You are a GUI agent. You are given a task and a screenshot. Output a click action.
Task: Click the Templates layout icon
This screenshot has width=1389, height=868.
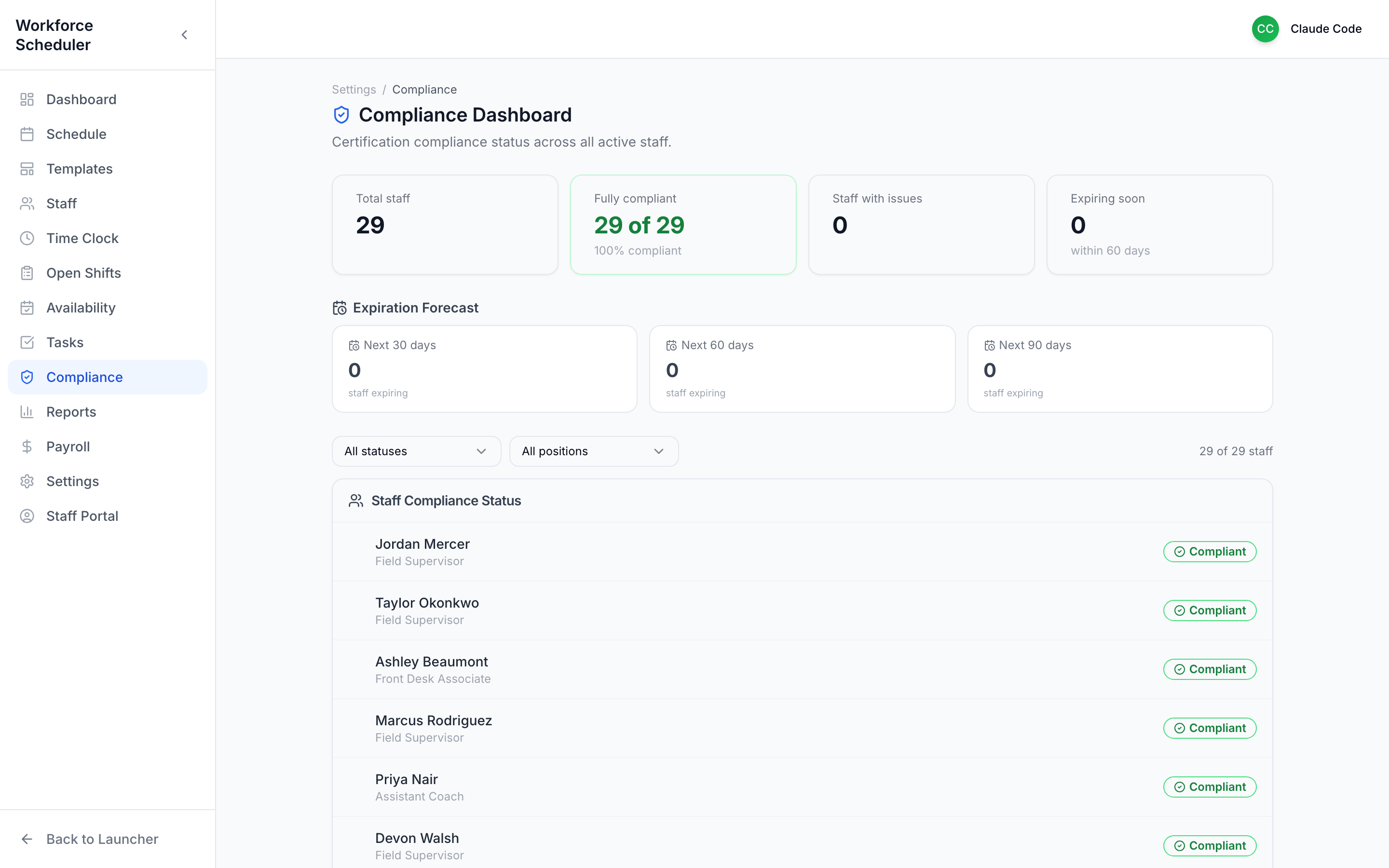27,169
